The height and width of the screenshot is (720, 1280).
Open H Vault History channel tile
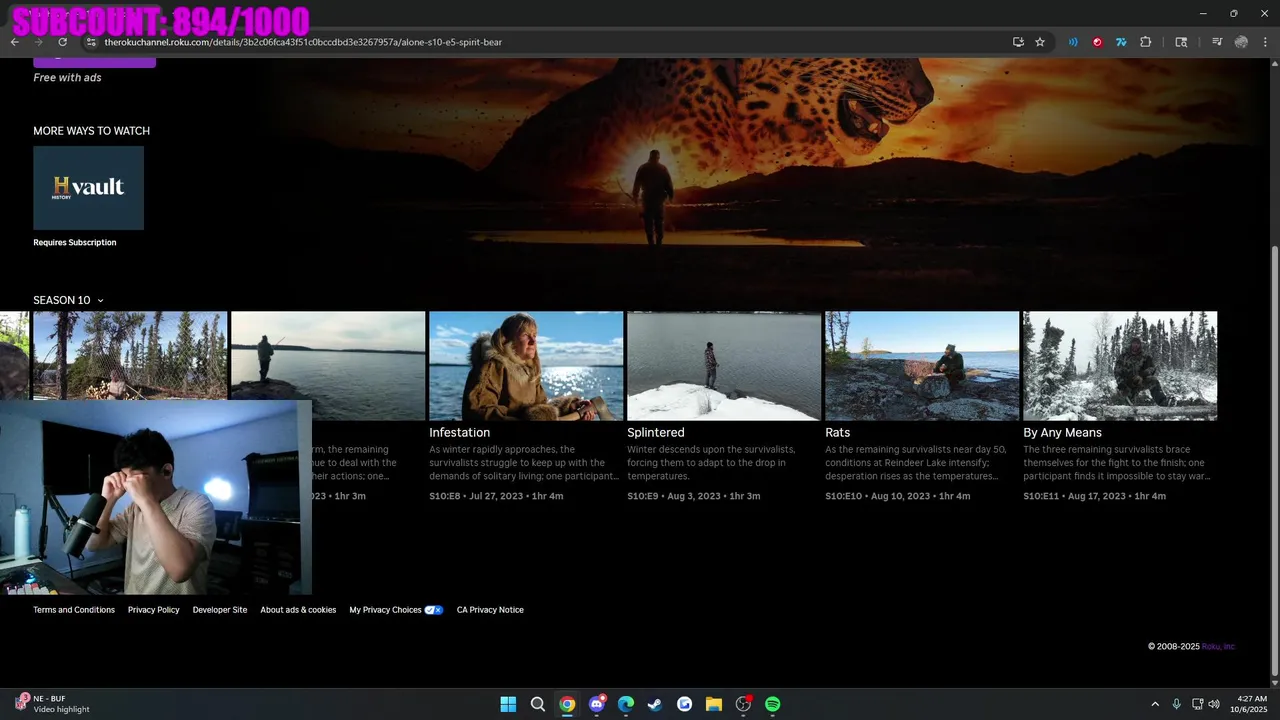[x=88, y=188]
